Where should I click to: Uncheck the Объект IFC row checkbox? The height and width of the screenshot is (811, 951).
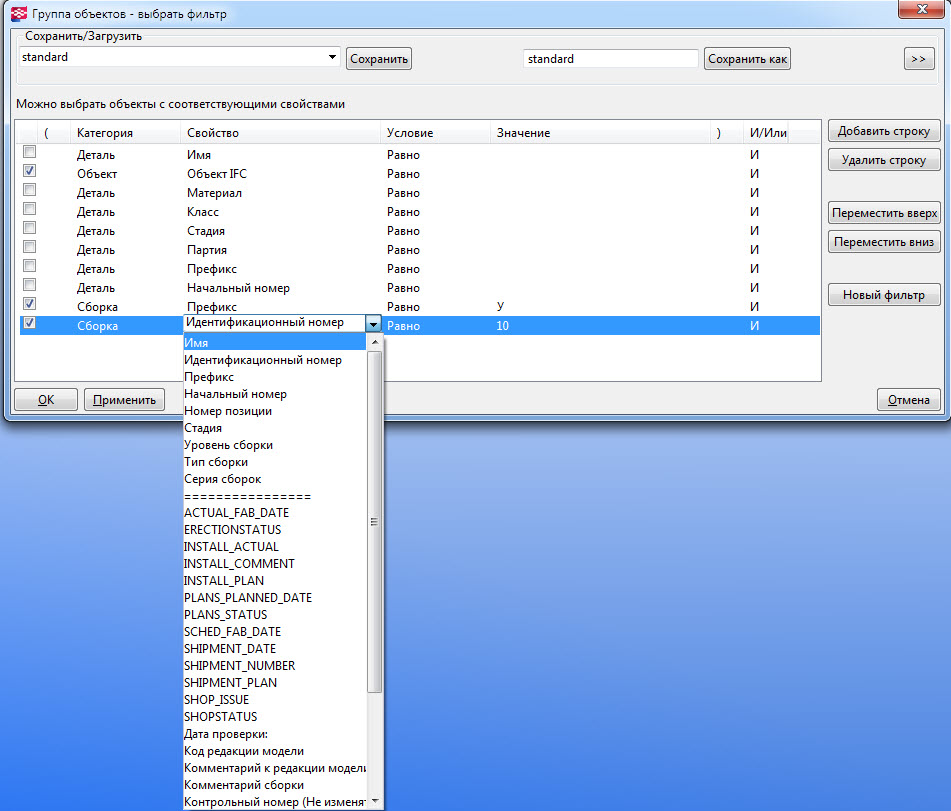click(x=30, y=171)
